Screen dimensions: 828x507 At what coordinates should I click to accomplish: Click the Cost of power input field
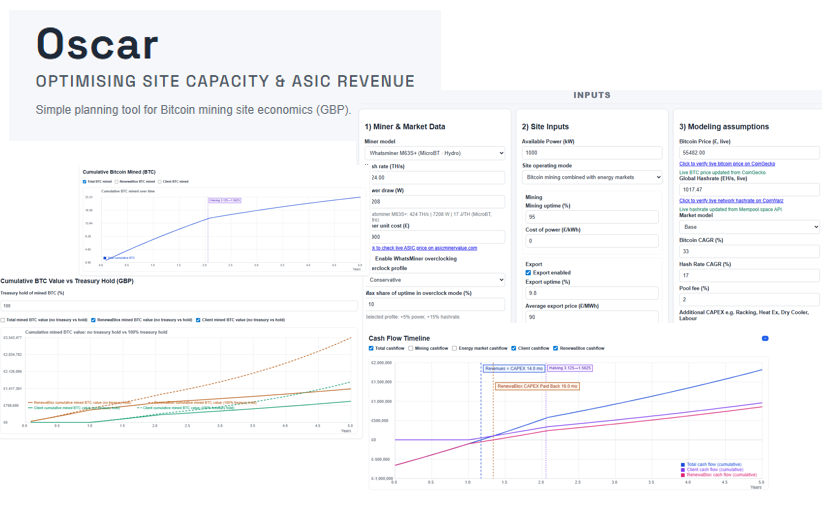coord(592,241)
